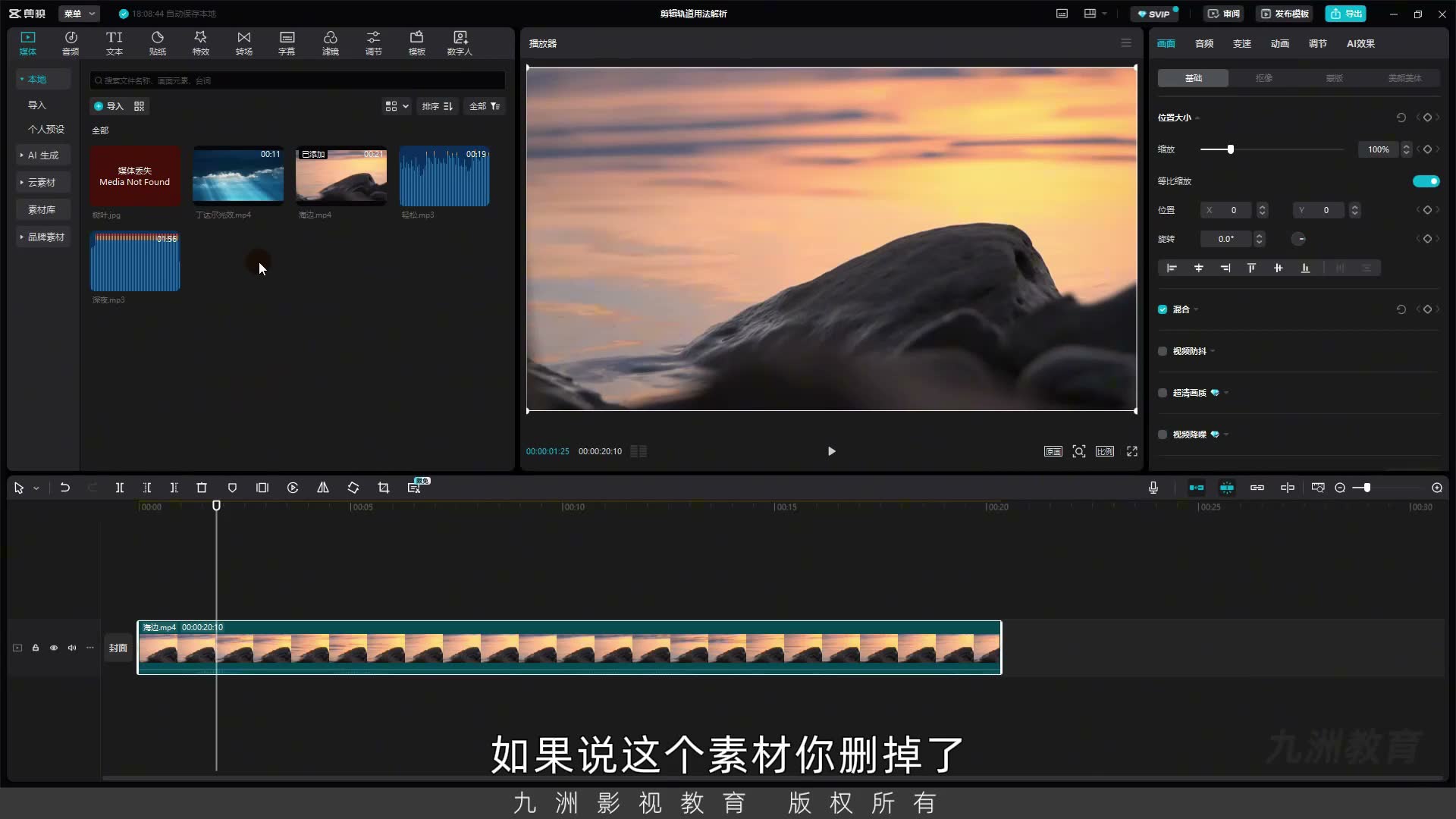Switch to the 变速 speed tab
This screenshot has width=1456, height=819.
[1242, 43]
